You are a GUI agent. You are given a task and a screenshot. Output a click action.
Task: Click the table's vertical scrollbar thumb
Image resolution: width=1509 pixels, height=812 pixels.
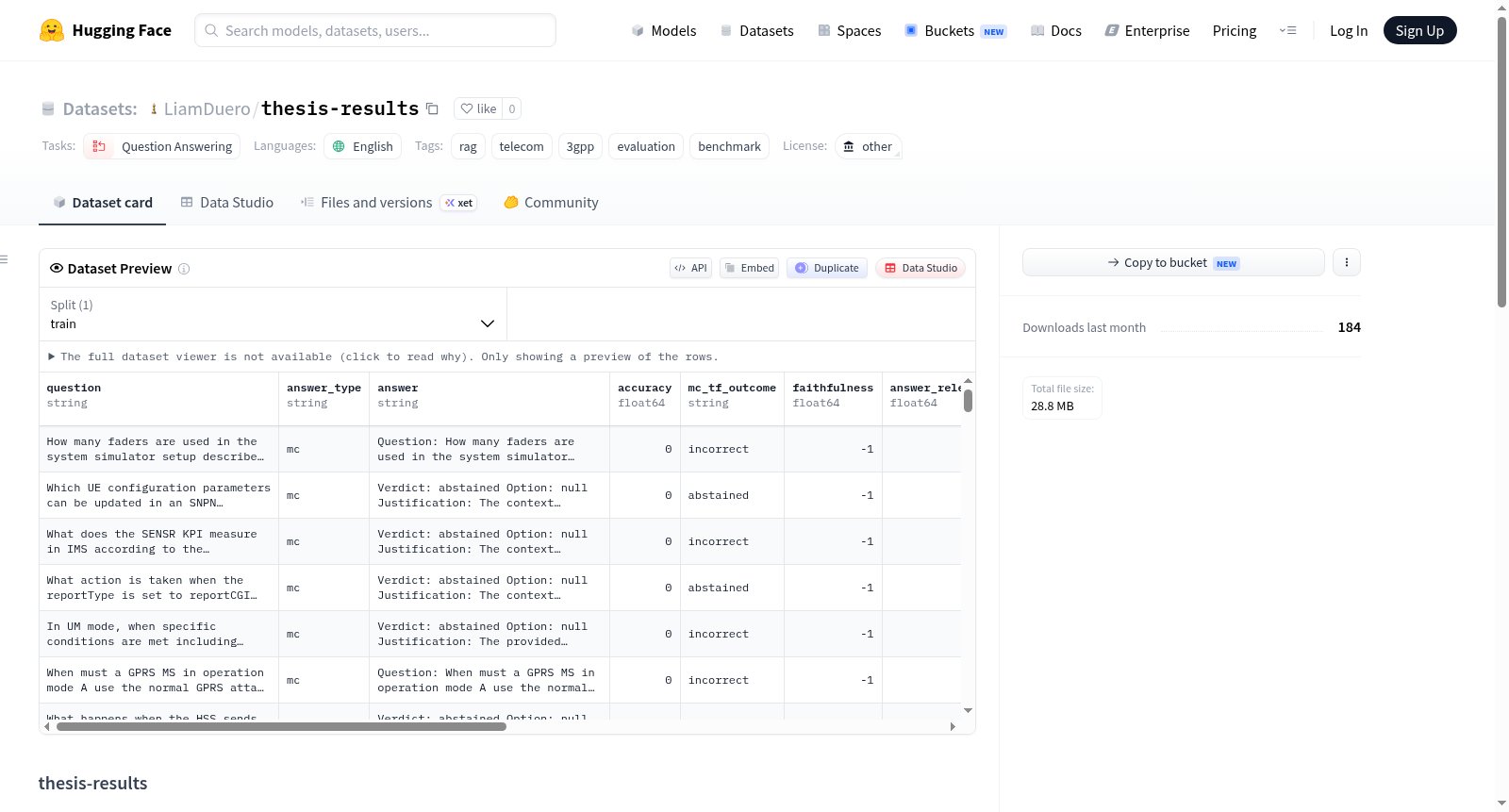968,401
